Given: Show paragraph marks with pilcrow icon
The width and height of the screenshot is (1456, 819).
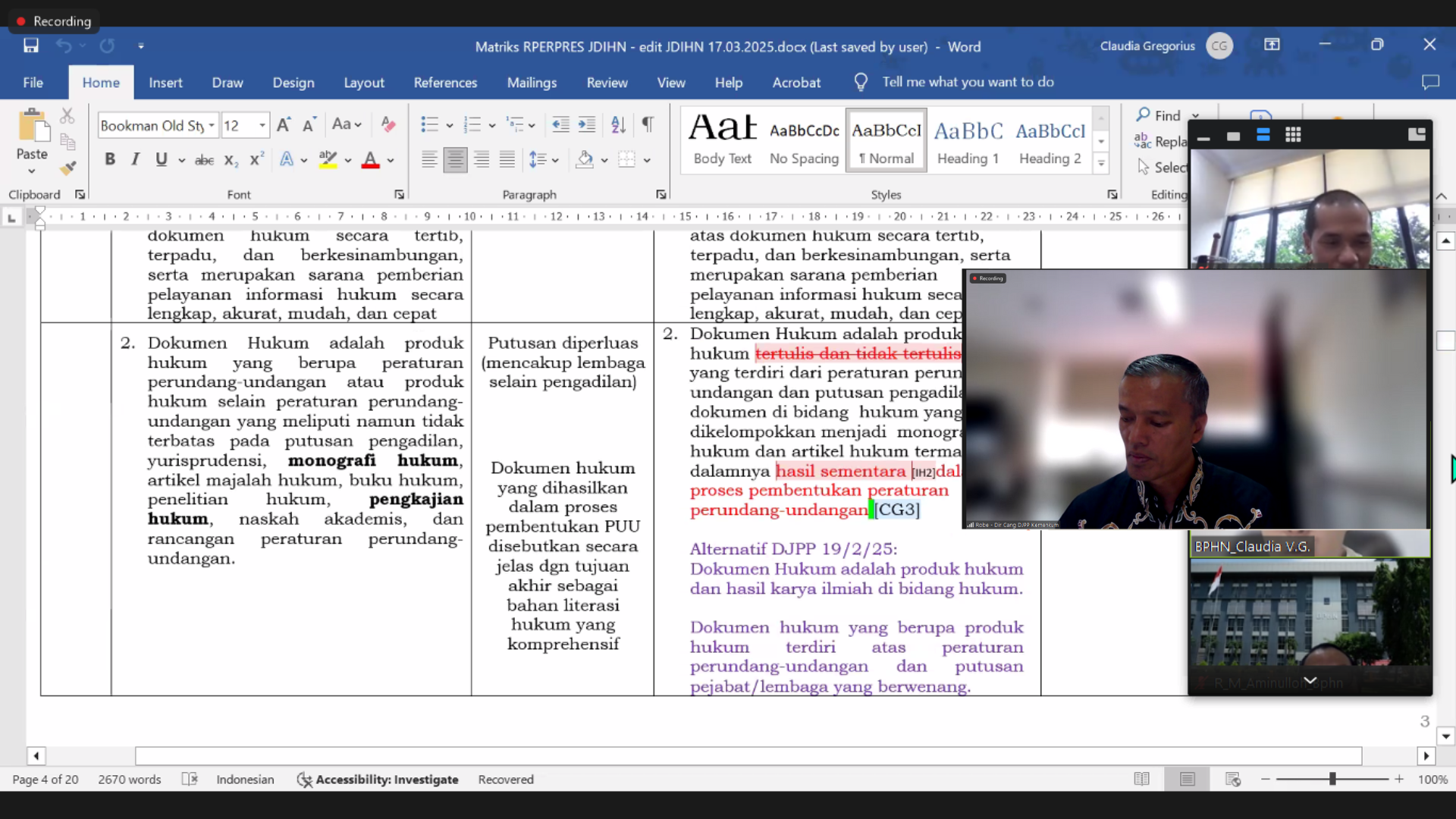Looking at the screenshot, I should (x=648, y=124).
